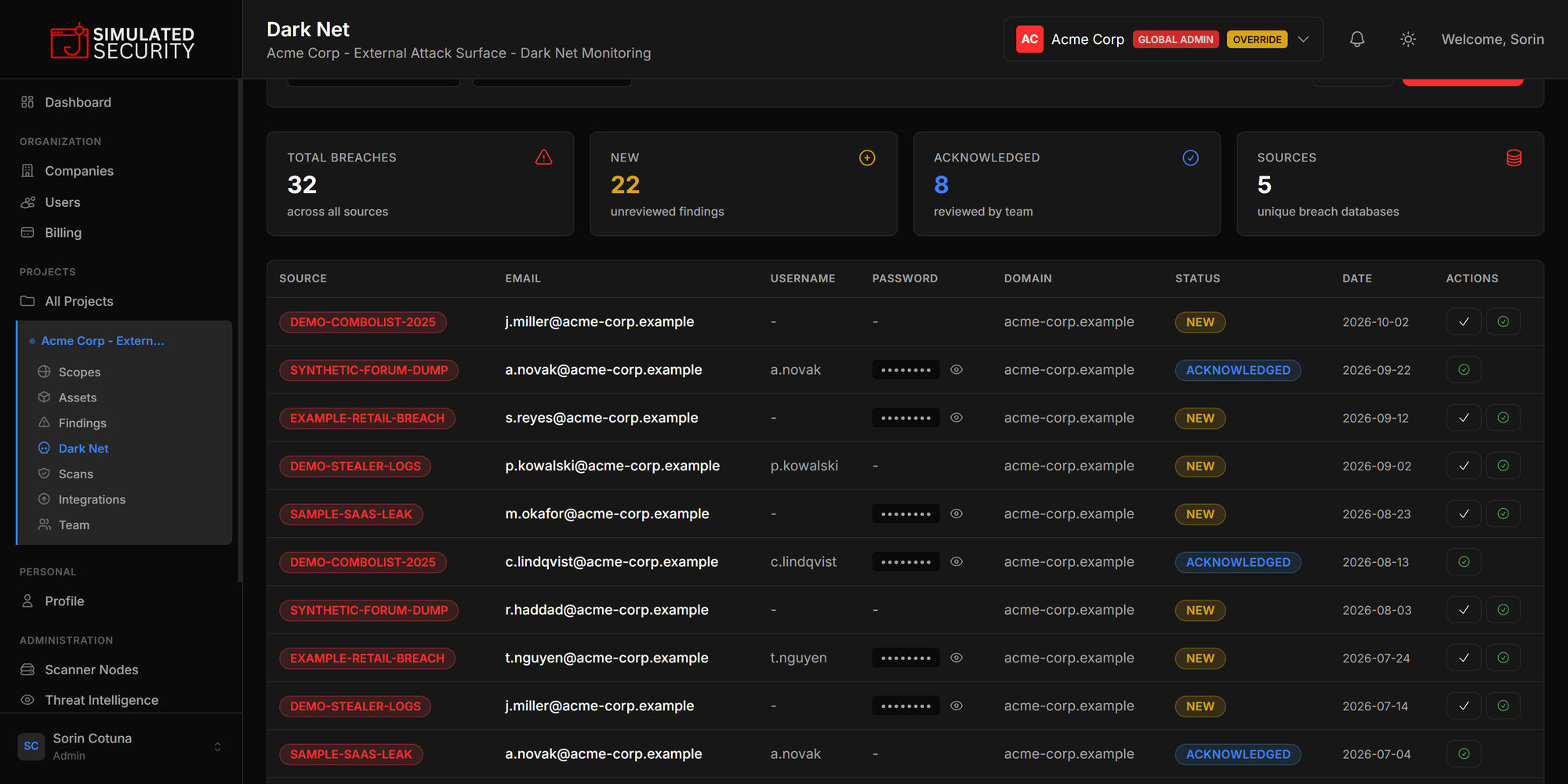This screenshot has width=1568, height=784.
Task: Open the Billing page
Action: pyautogui.click(x=64, y=233)
